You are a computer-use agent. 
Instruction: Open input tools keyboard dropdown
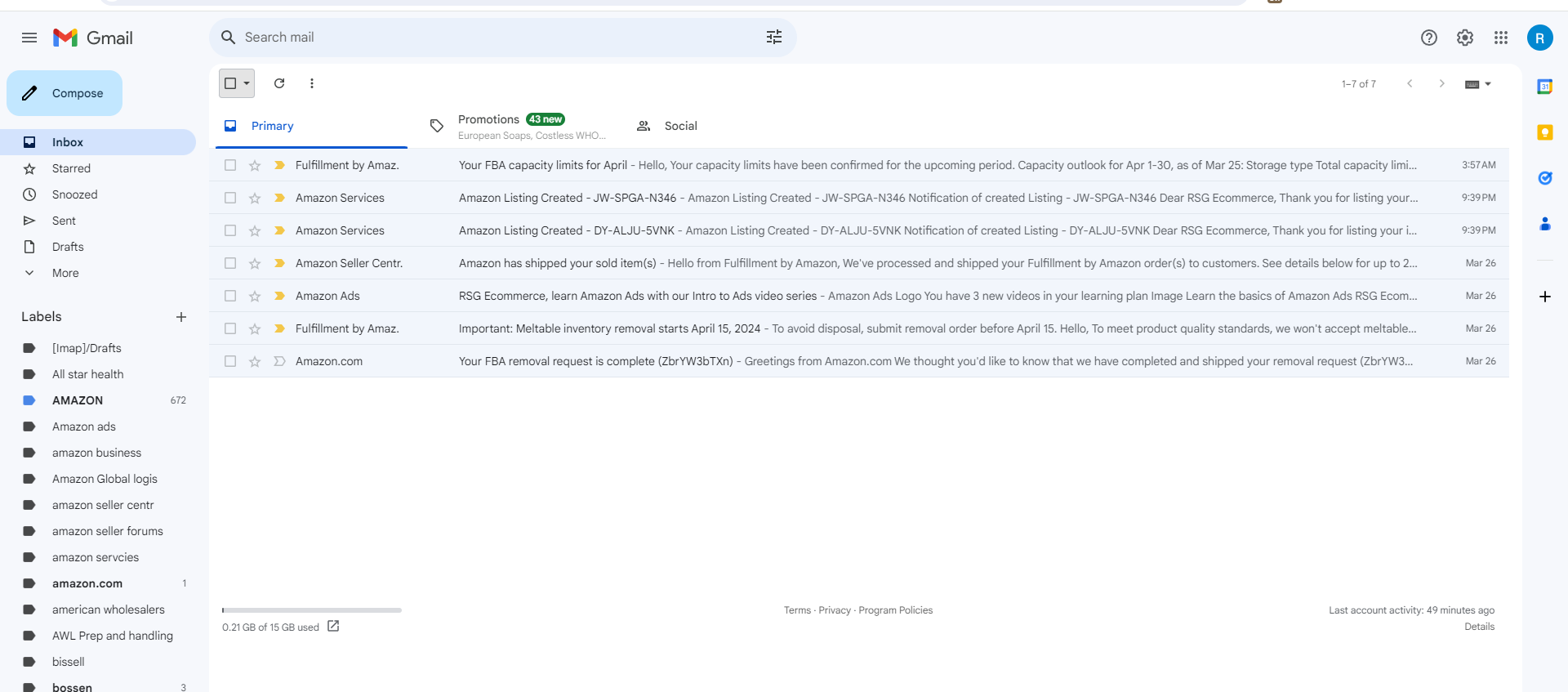click(x=1478, y=83)
